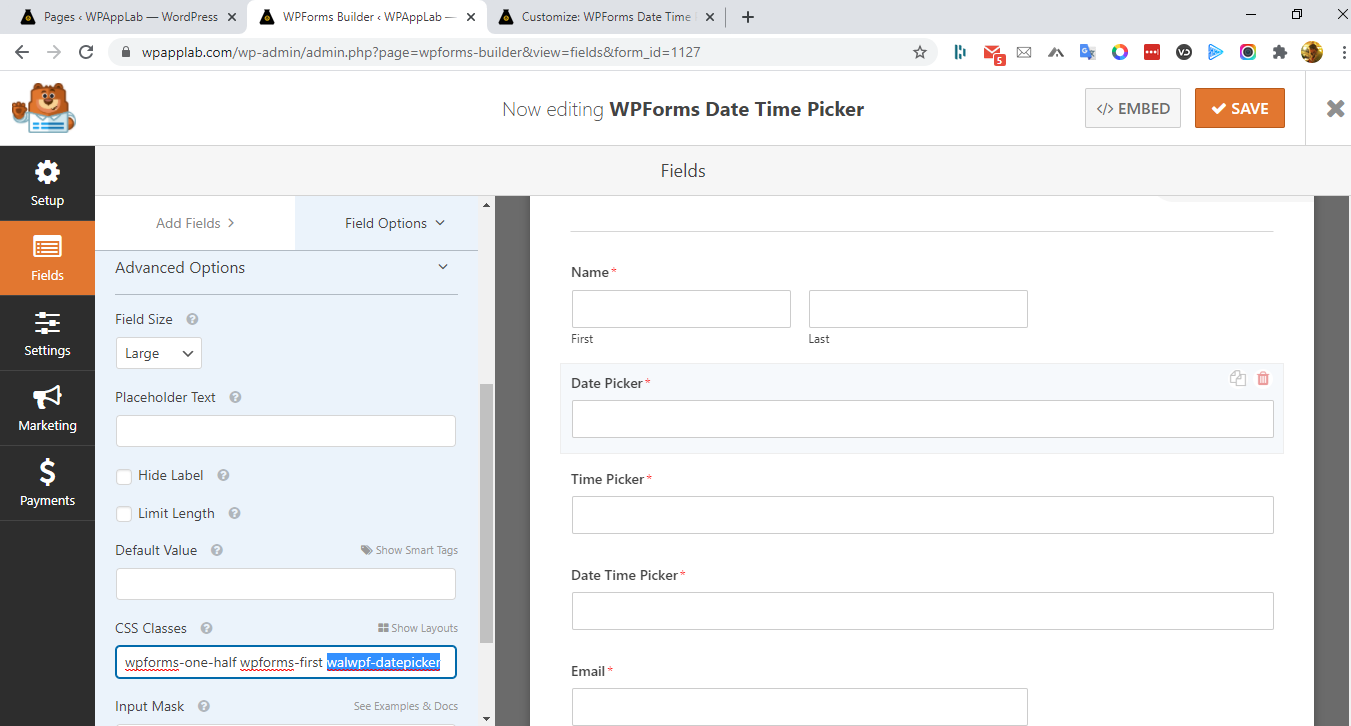Image resolution: width=1351 pixels, height=726 pixels.
Task: Open the Payments section in the sidebar
Action: (x=47, y=483)
